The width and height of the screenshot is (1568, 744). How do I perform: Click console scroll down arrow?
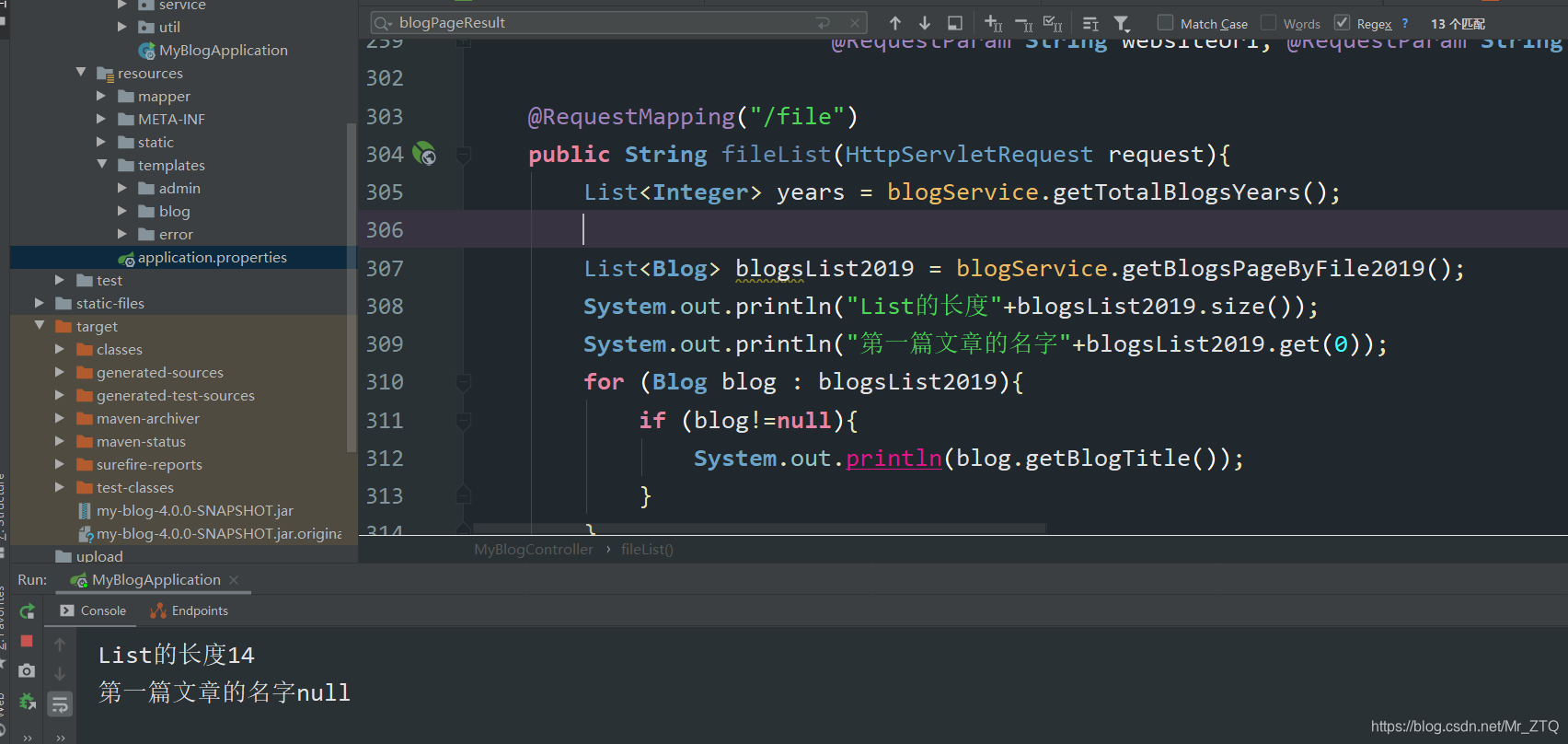(x=60, y=674)
